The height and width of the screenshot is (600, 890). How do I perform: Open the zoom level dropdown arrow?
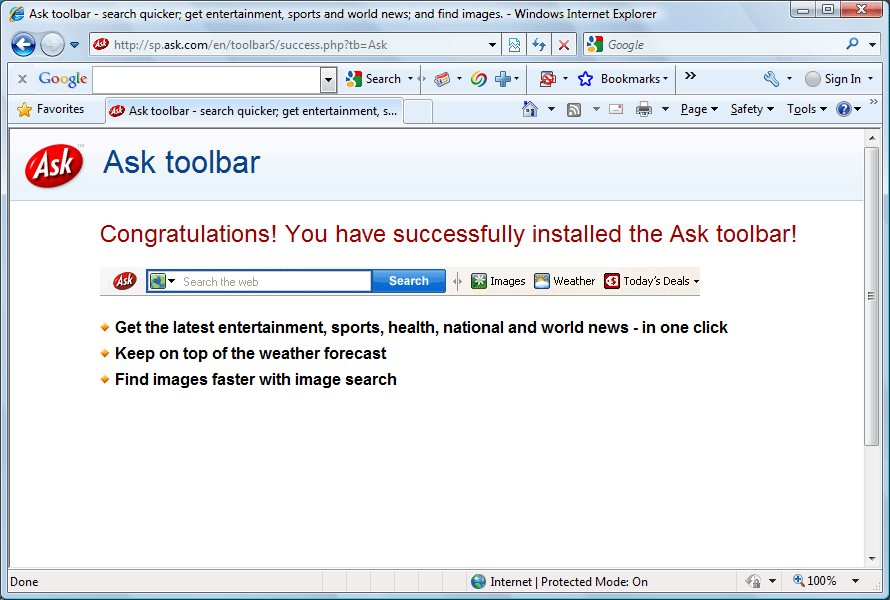(x=855, y=581)
